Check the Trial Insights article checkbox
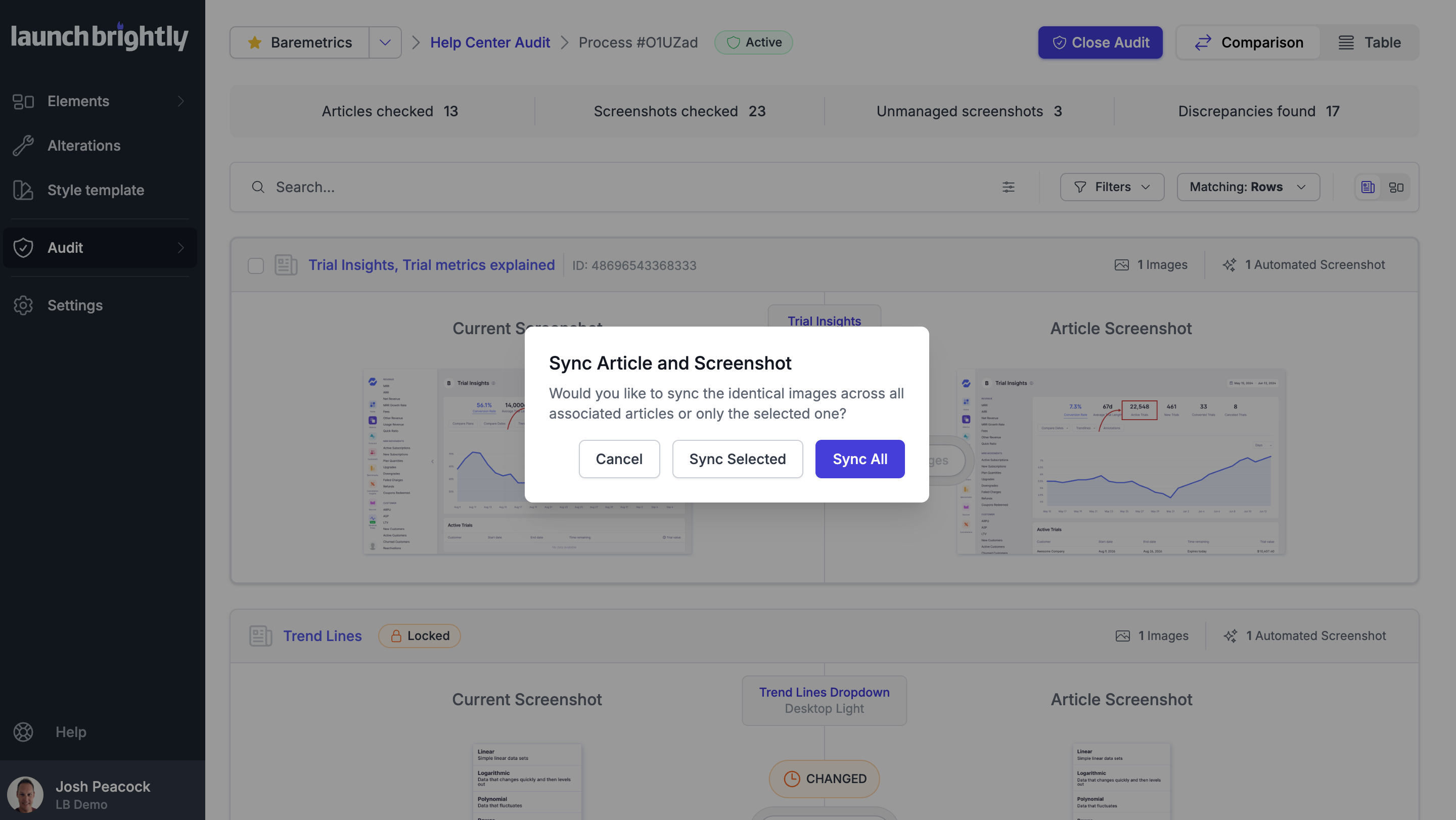 click(x=255, y=265)
